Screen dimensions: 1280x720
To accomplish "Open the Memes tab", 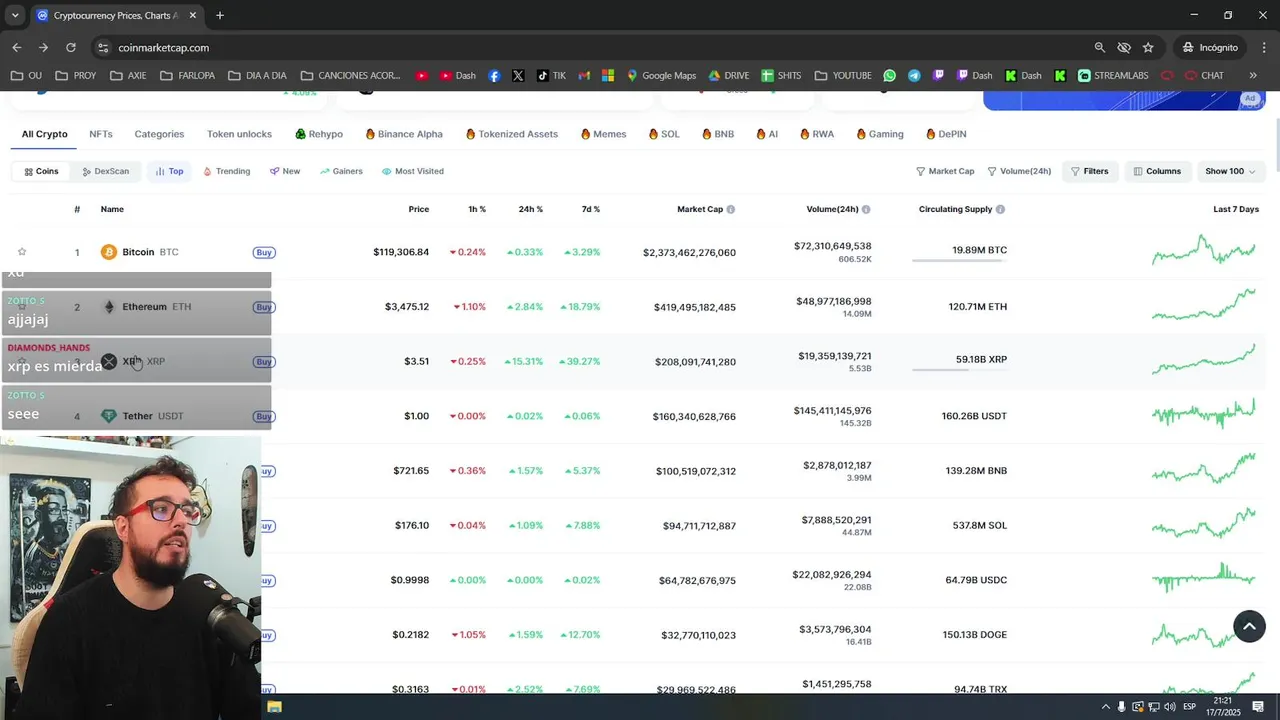I will click(603, 134).
